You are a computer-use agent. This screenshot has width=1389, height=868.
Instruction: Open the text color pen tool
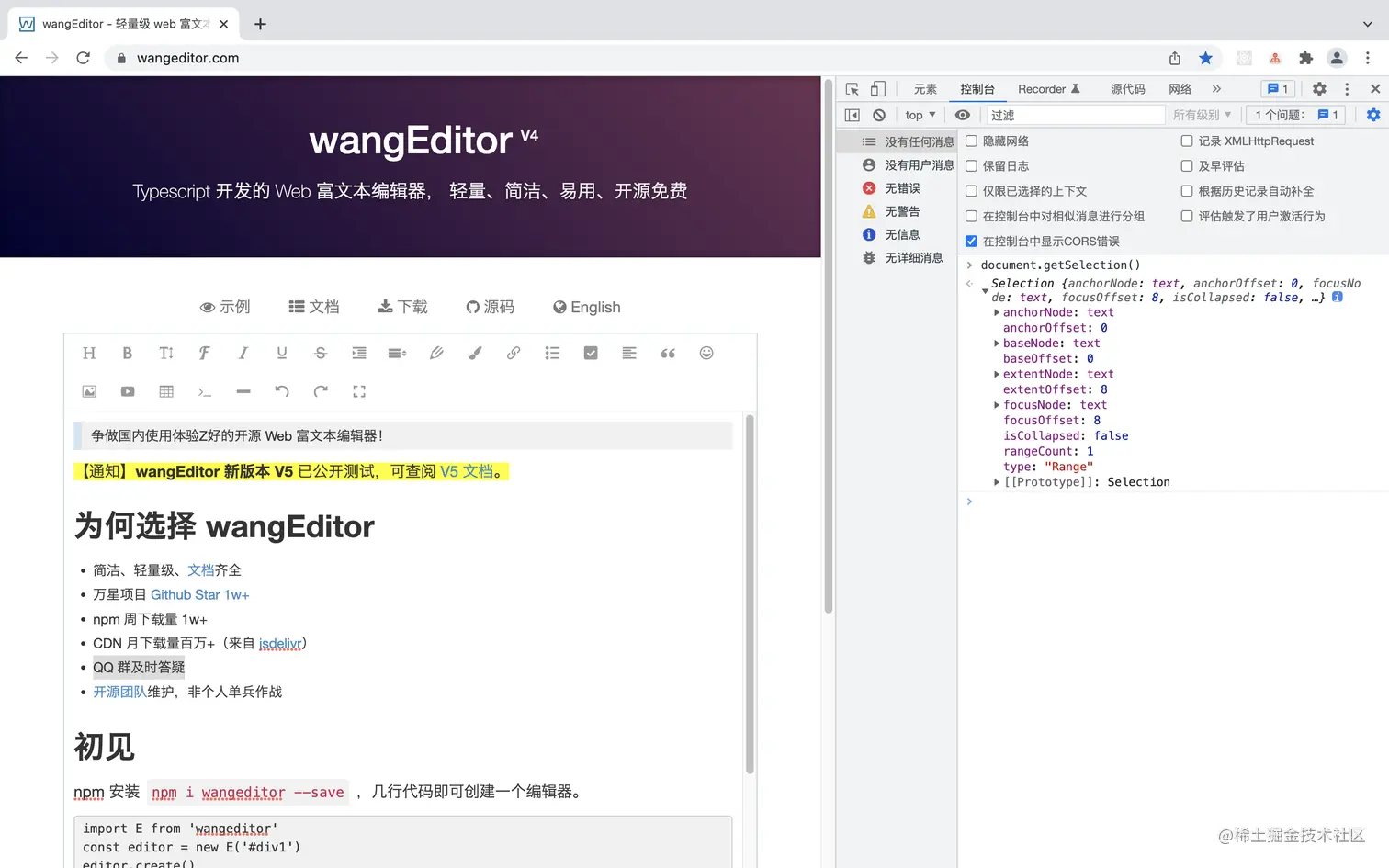436,353
